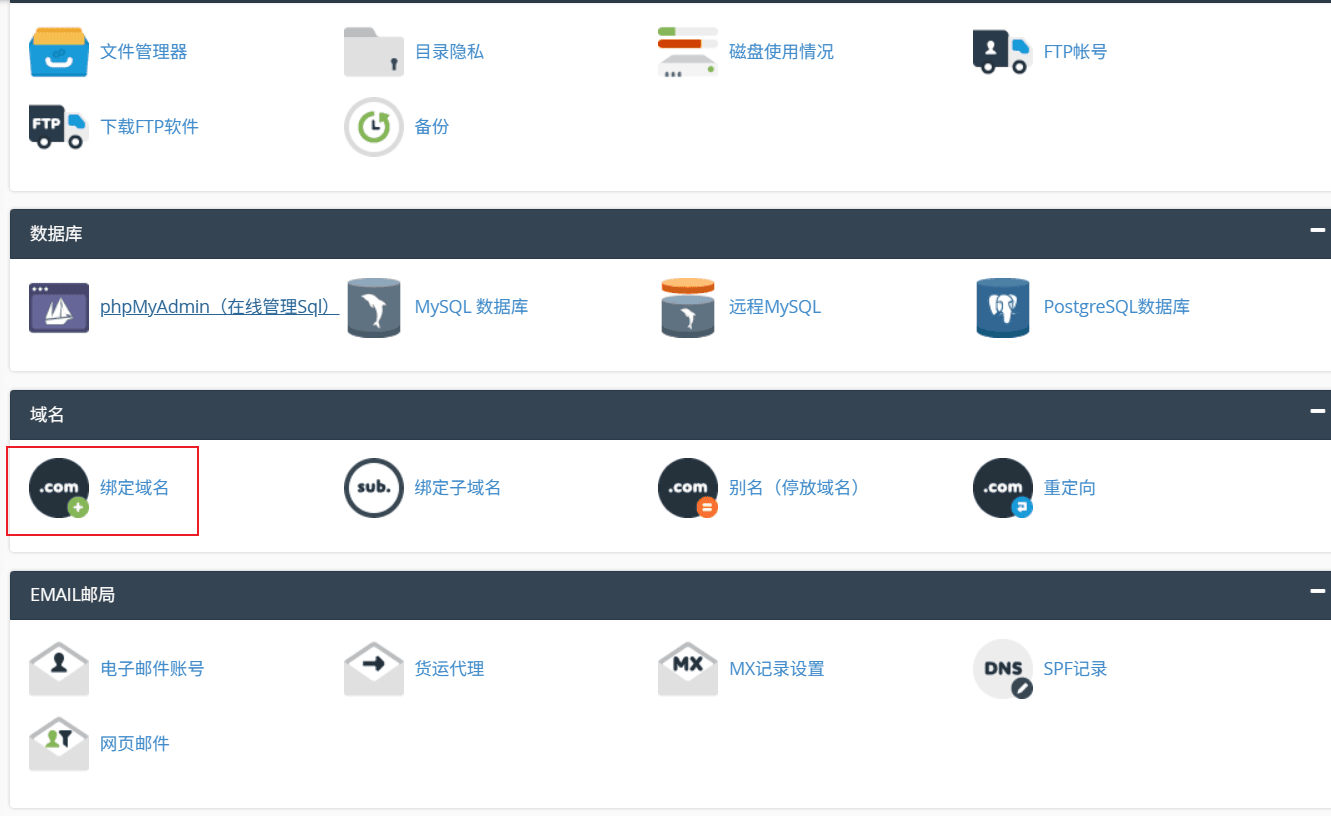This screenshot has height=816, width=1331.
Task: Open the phpMyAdmin（在线管理Sql） link
Action: coord(219,307)
